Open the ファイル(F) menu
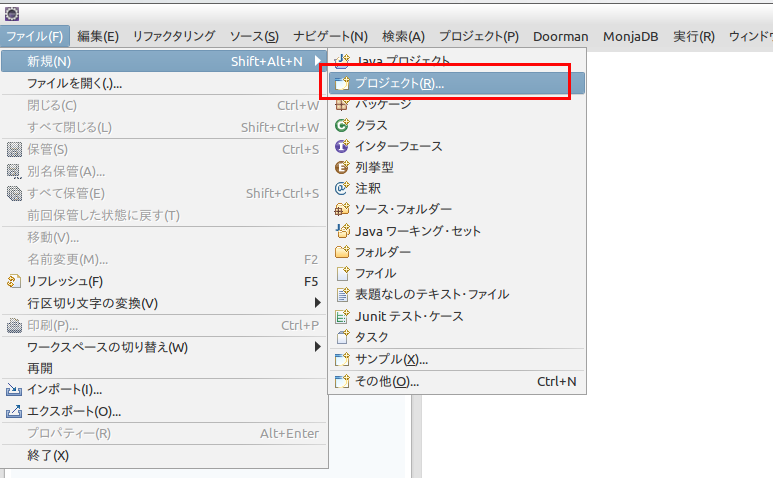Screen dimensions: 773x478 click(x=35, y=36)
